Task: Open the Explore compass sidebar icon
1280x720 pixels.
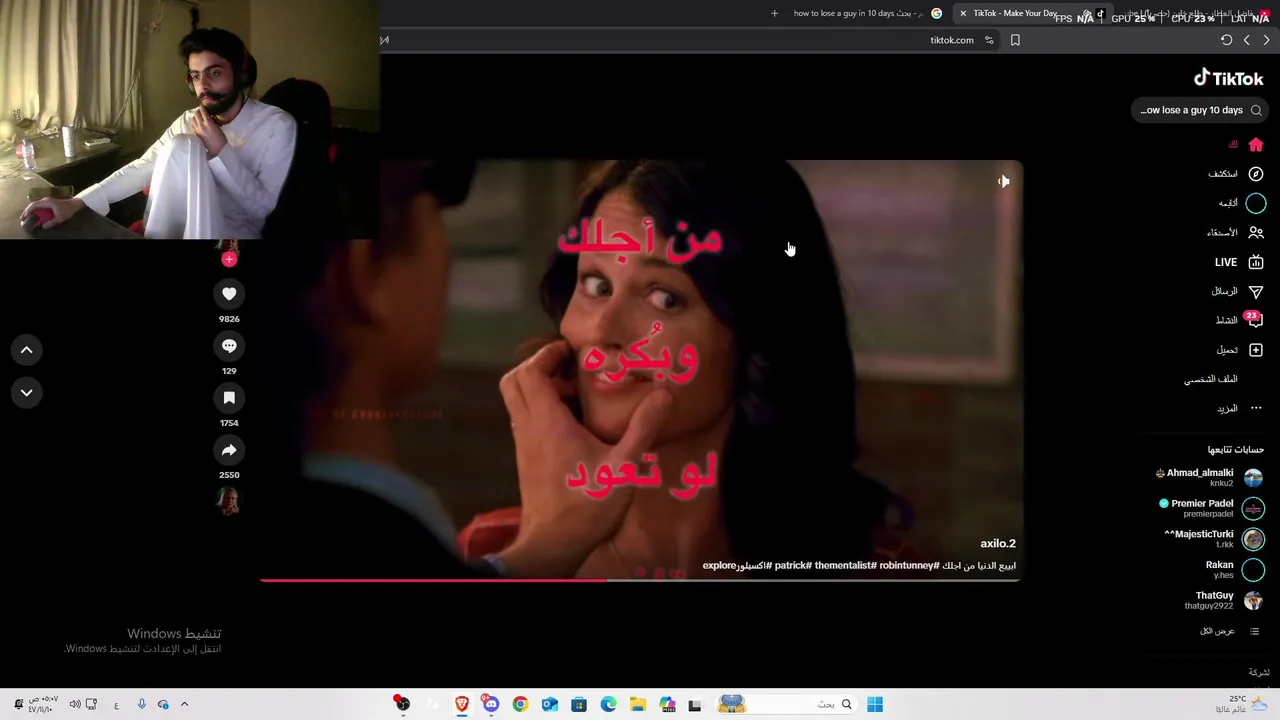Action: 1256,174
